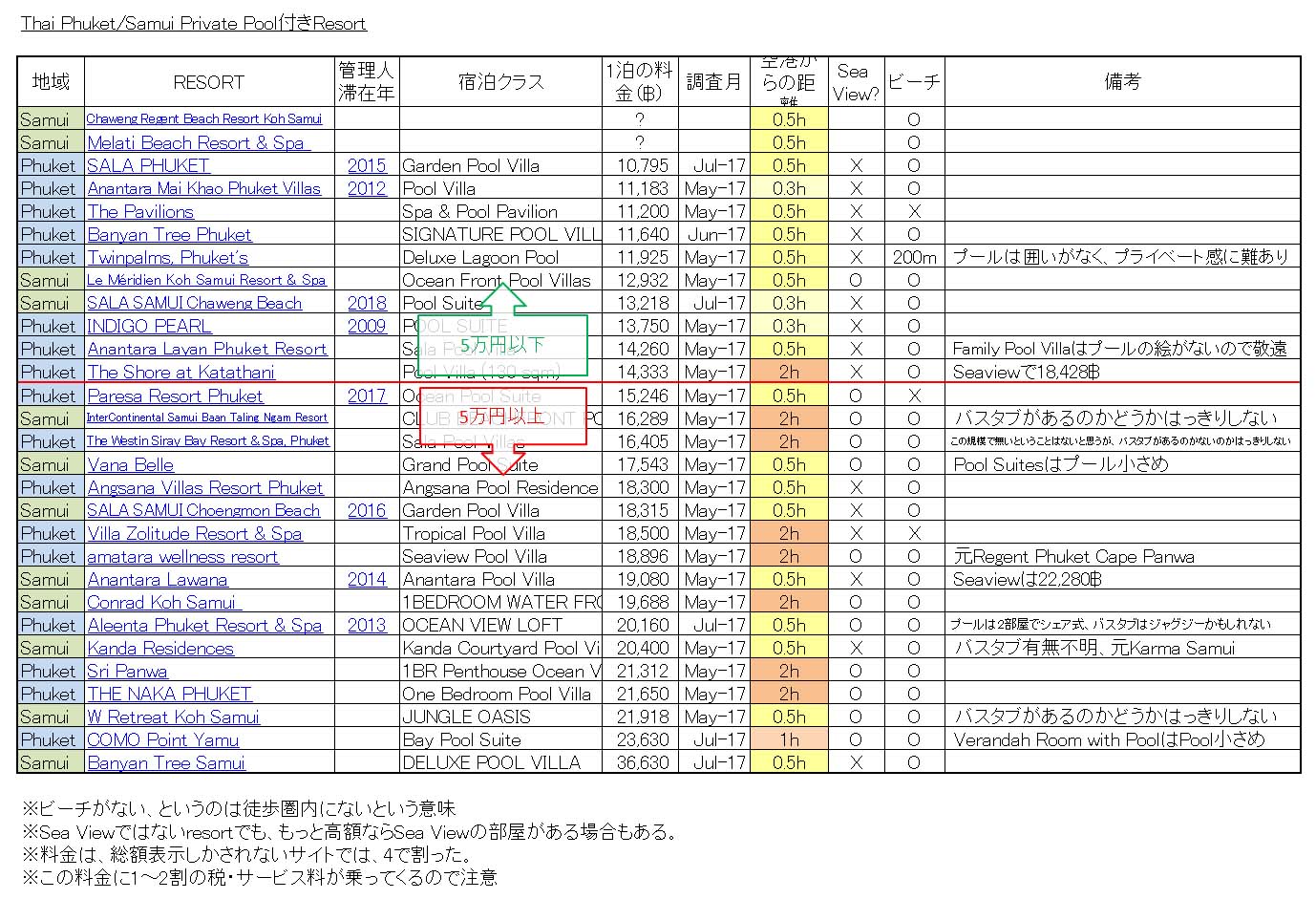Select the Seaviewで18,428B remark cell
Screen dimensions: 1316x899
(x=1122, y=372)
